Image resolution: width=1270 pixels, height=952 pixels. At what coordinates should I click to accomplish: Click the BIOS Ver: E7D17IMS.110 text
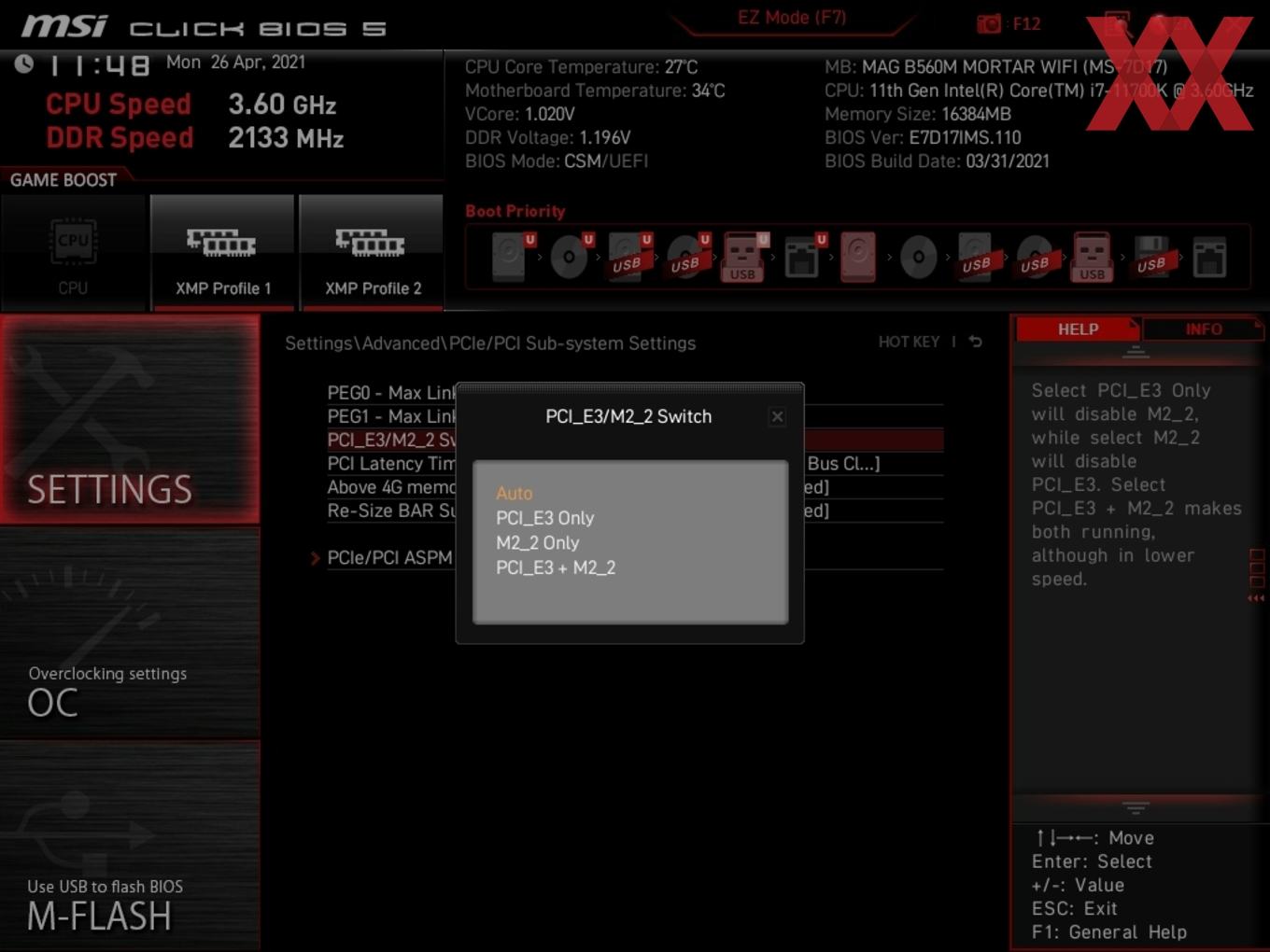(x=923, y=138)
